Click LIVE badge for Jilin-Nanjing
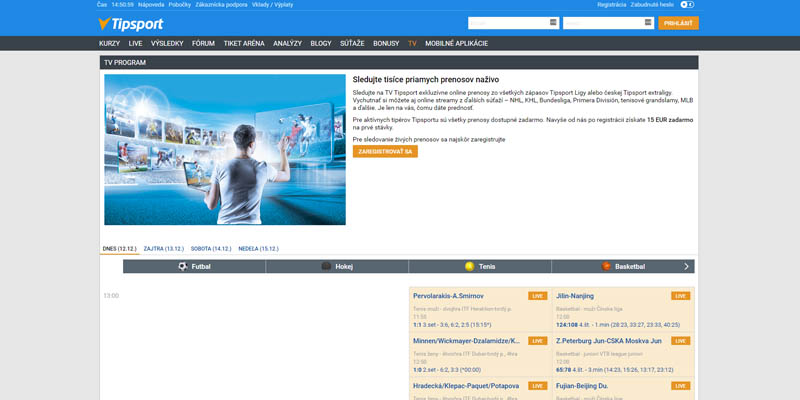Image resolution: width=800 pixels, height=400 pixels. click(681, 296)
